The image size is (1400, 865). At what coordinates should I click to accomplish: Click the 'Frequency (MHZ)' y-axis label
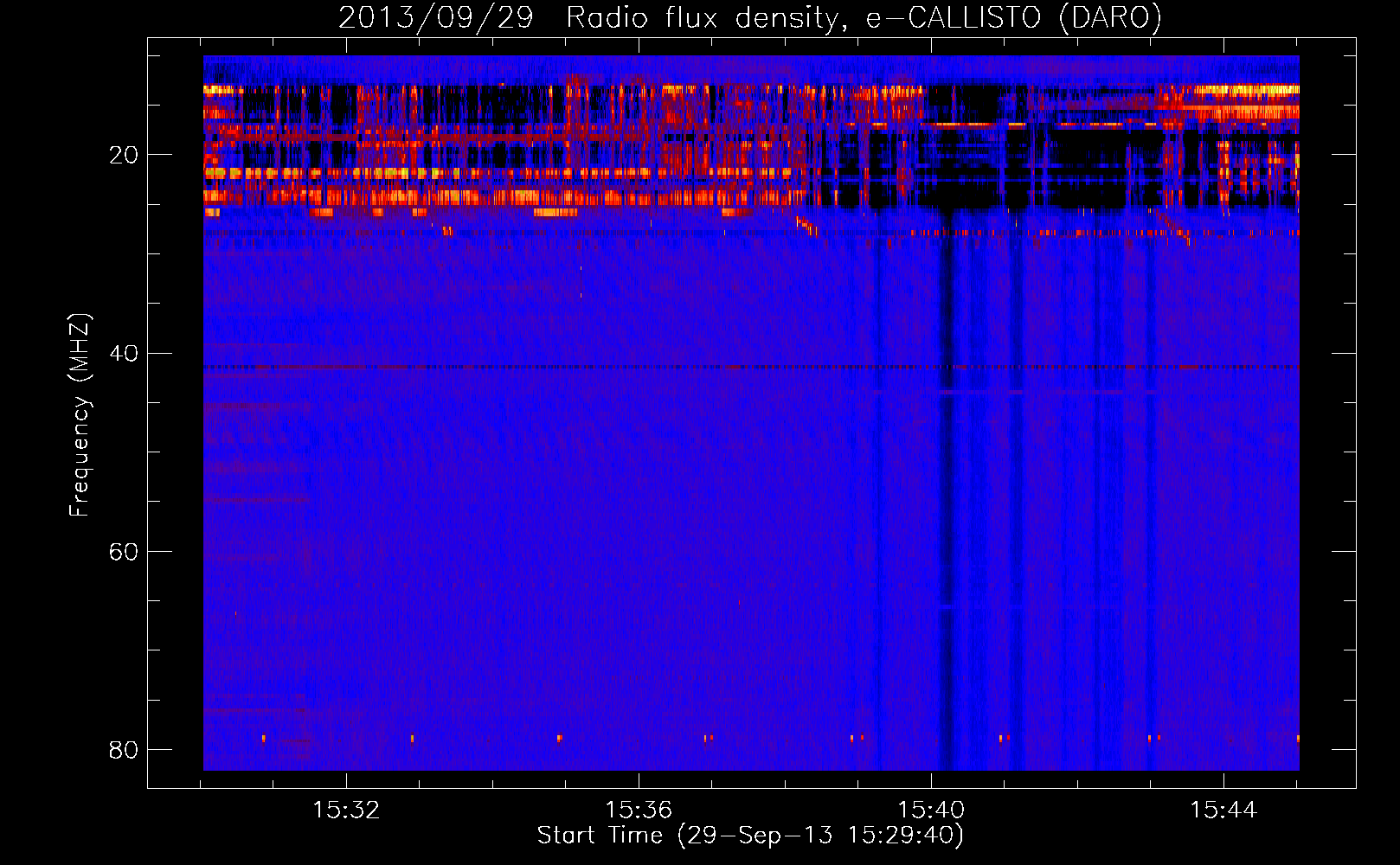point(80,415)
